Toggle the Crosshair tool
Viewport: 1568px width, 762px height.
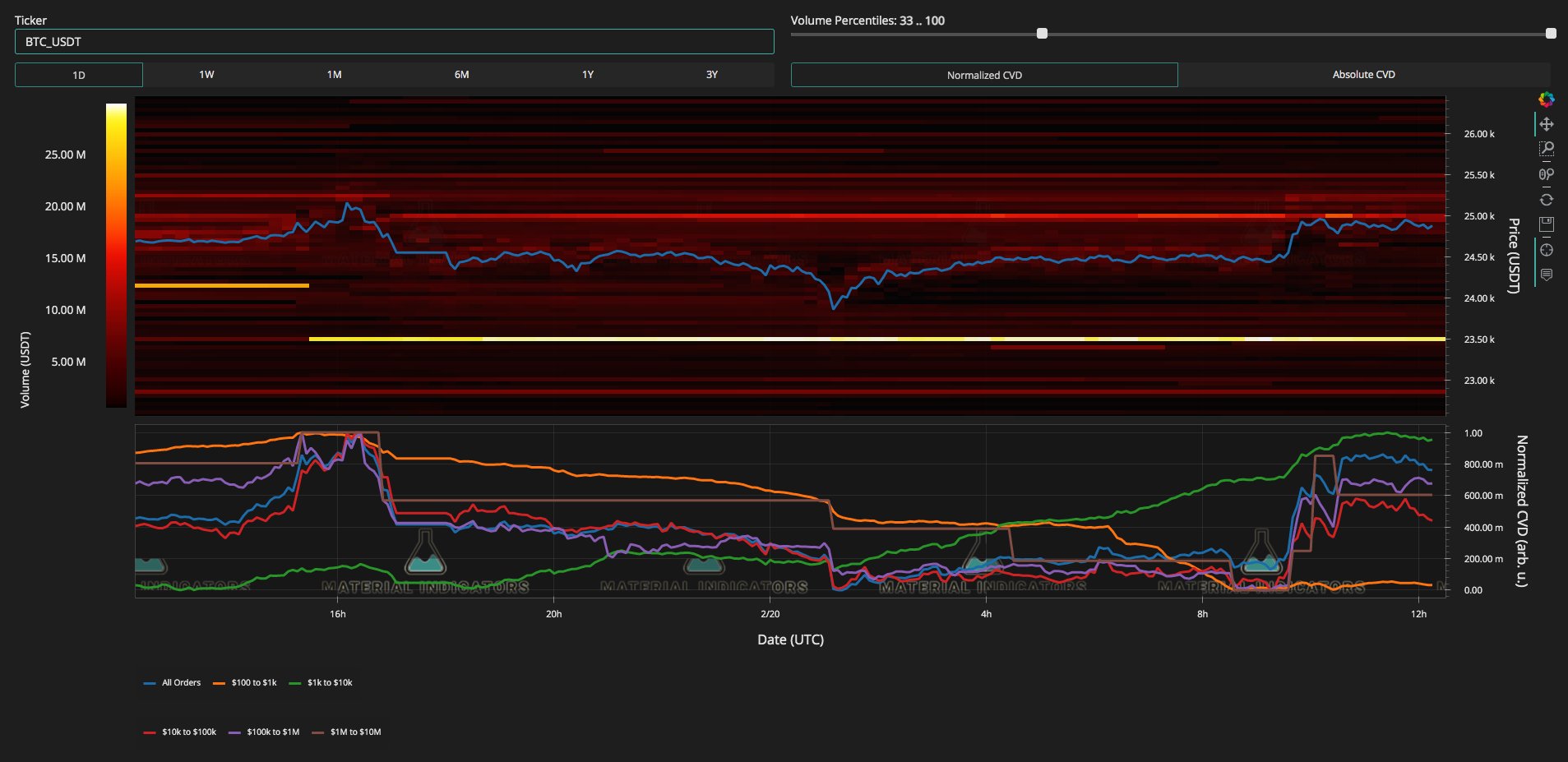1546,250
